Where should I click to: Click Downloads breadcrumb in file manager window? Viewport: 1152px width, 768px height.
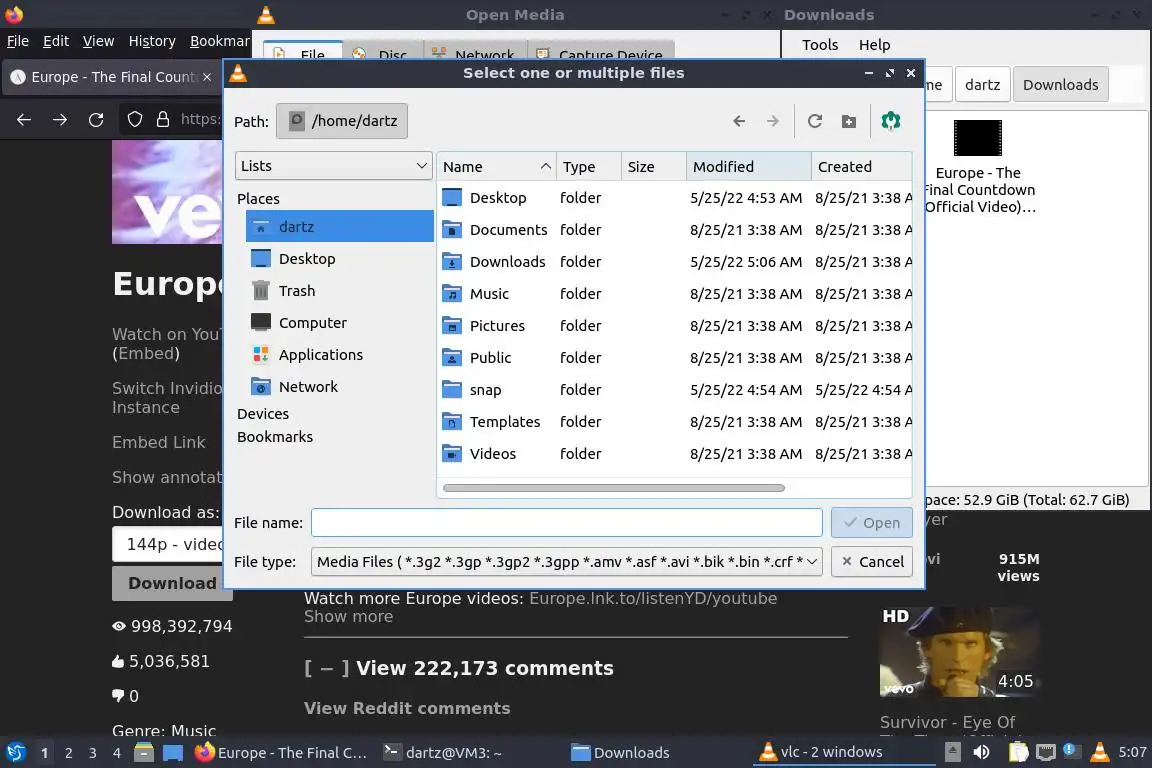tap(1060, 85)
